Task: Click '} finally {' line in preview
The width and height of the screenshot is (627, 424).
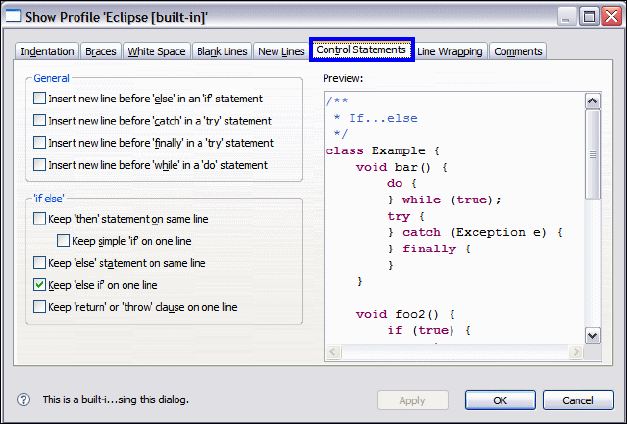Action: pos(429,249)
